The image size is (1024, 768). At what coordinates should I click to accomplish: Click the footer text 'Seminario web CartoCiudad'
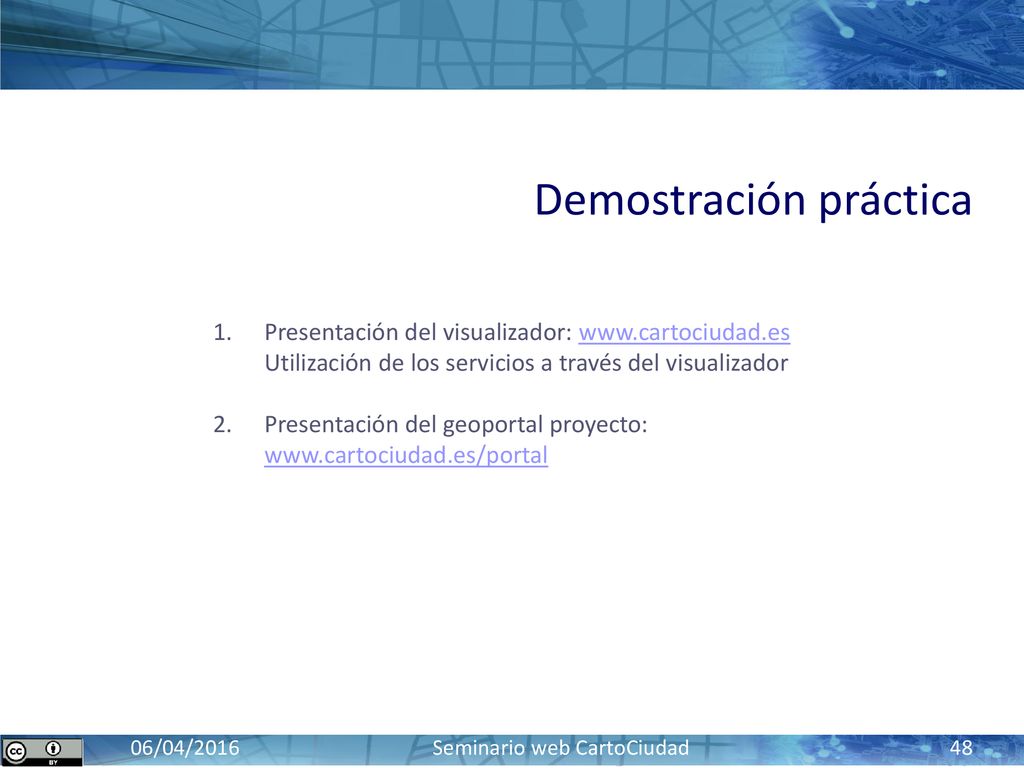[x=560, y=748]
